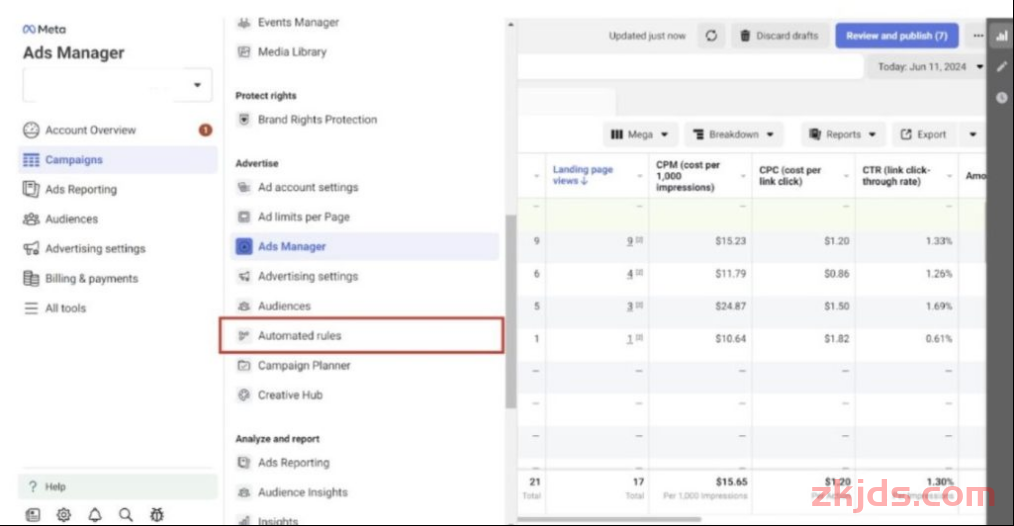Click the Creative Hub icon
The width and height of the screenshot is (1014, 526).
[x=244, y=395]
